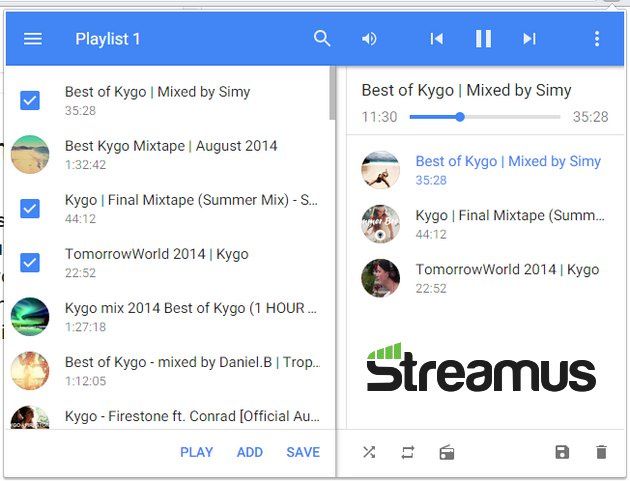Click stream thumbnail of TomorrowWorld 2014

point(380,278)
